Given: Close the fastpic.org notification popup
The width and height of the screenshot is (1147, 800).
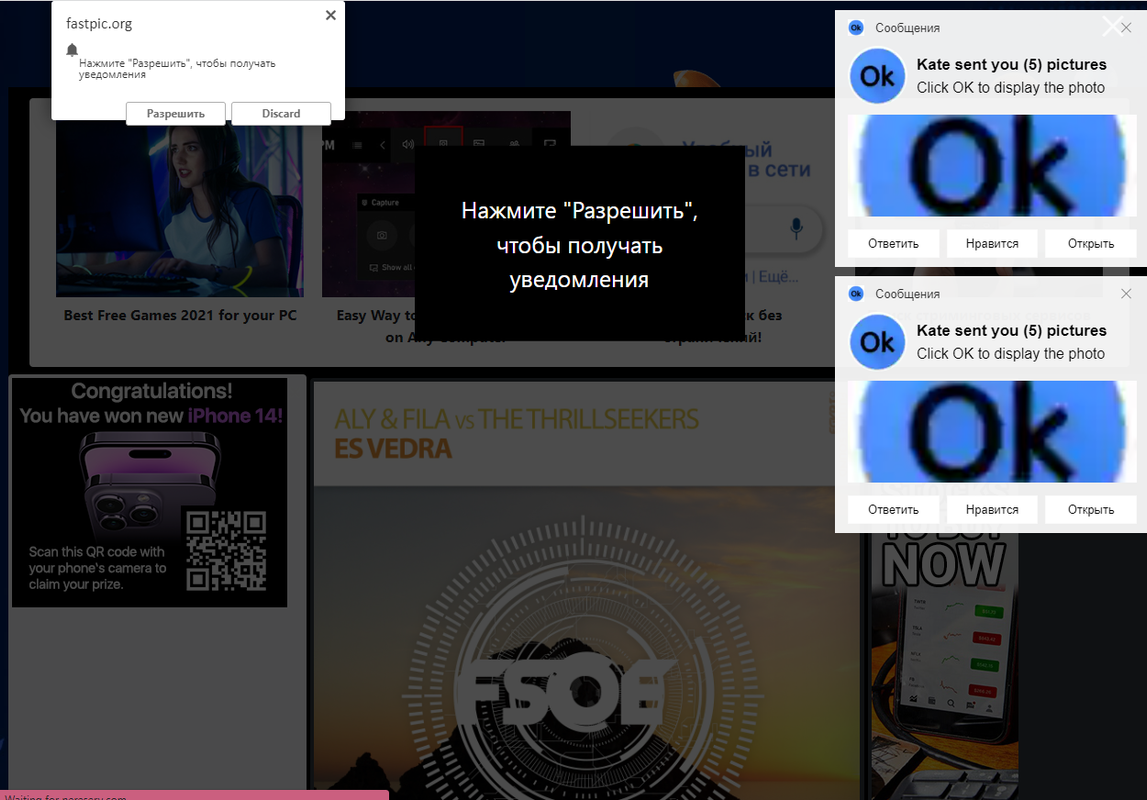Looking at the screenshot, I should [x=331, y=15].
